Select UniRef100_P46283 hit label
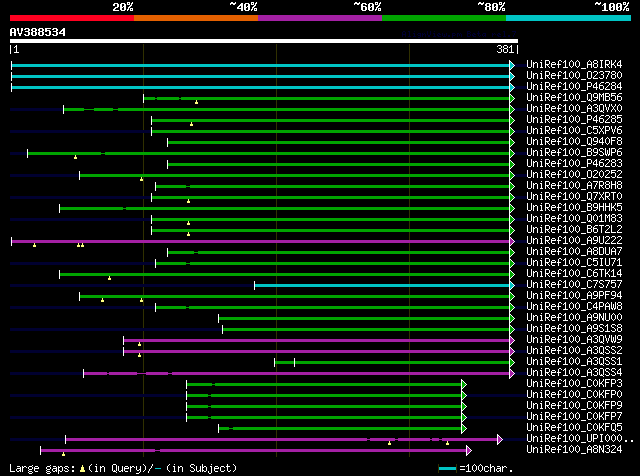This screenshot has height=476, width=640. (x=574, y=164)
